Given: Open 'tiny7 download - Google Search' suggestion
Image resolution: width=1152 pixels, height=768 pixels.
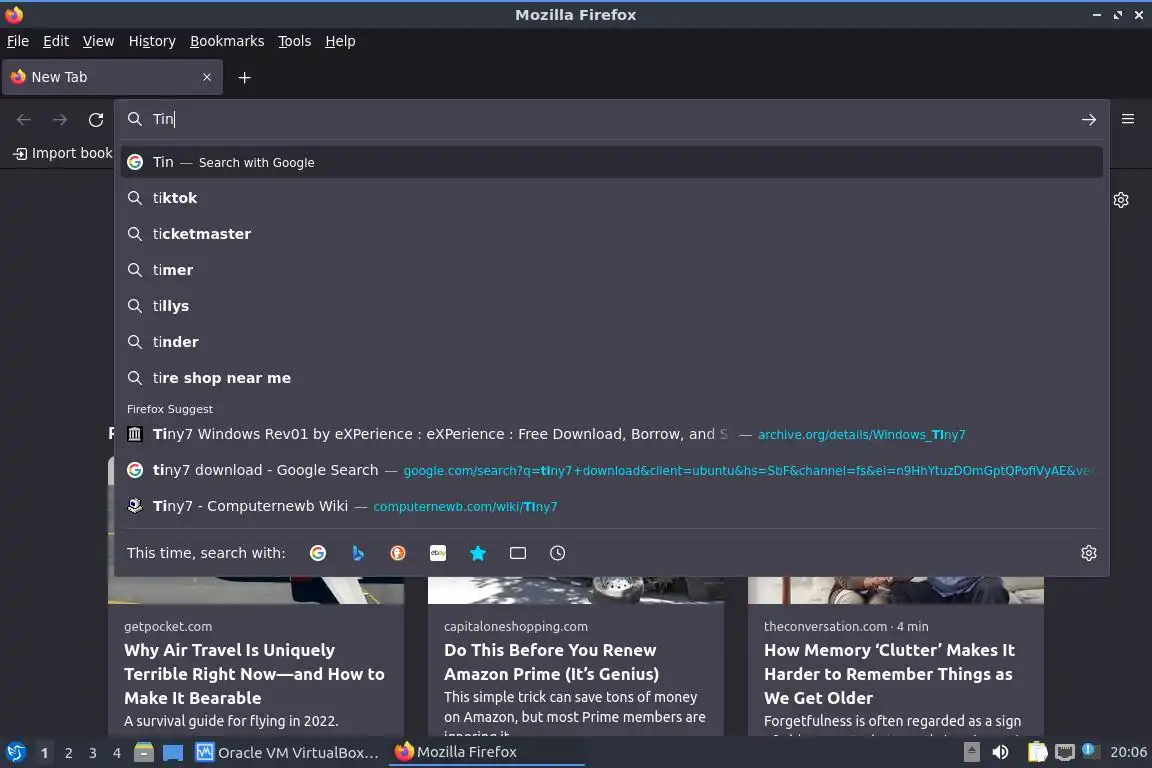Looking at the screenshot, I should [x=611, y=470].
